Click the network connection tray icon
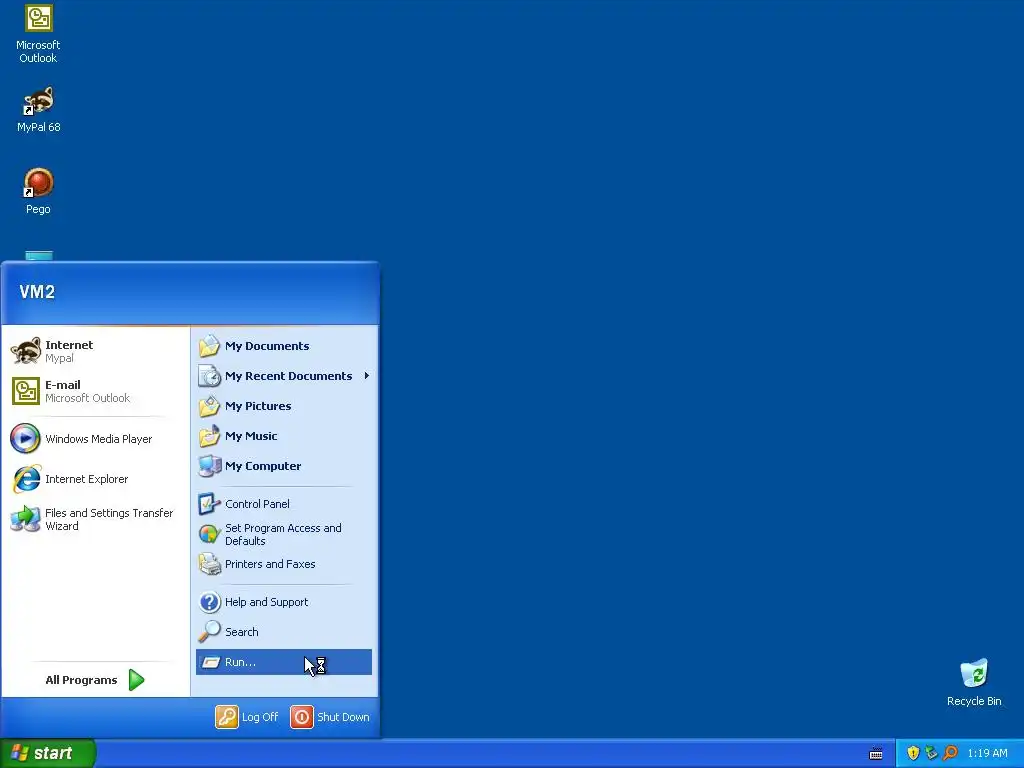This screenshot has height=768, width=1024. (931, 753)
